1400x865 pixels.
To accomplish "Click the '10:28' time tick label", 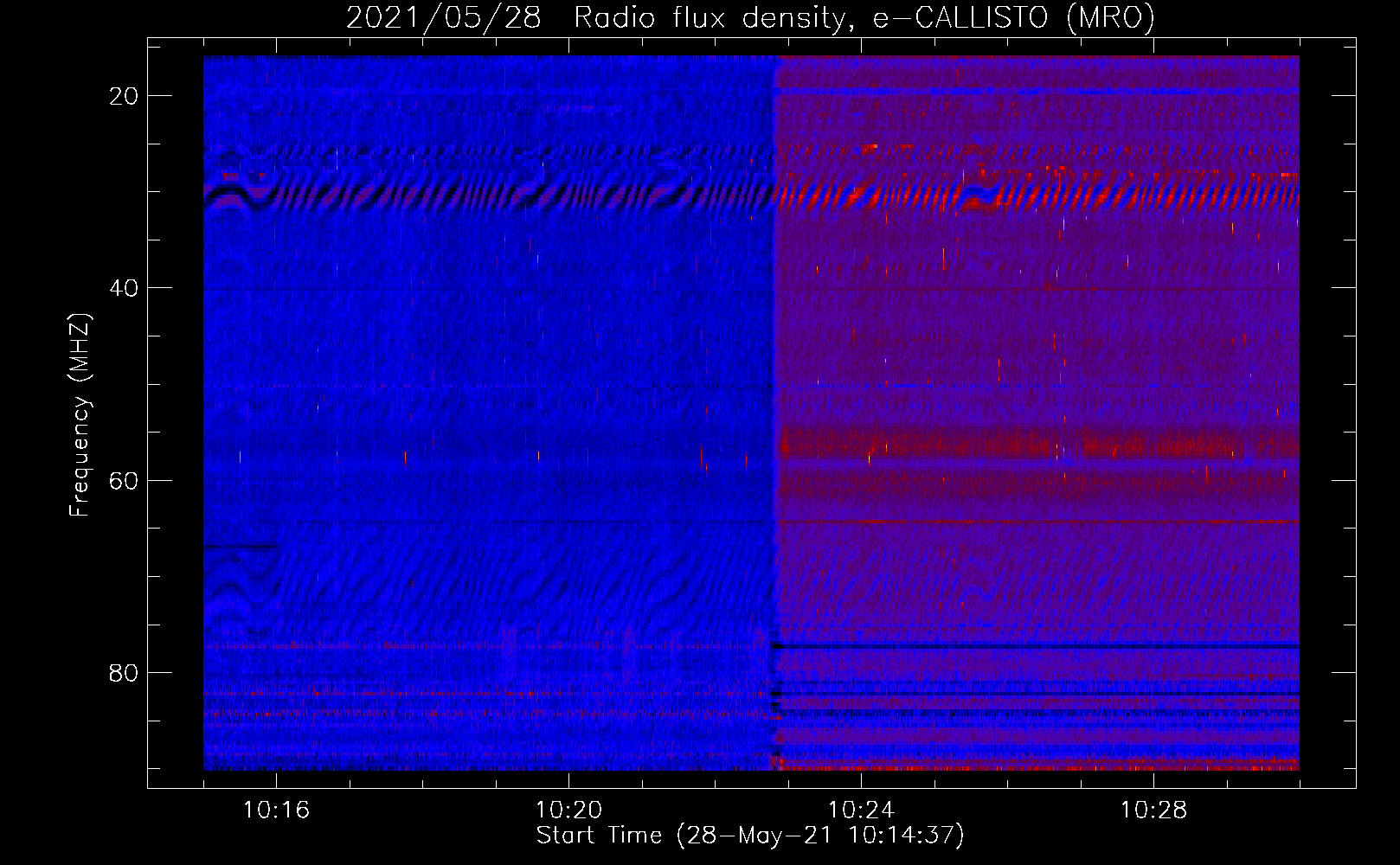I will tap(1153, 810).
